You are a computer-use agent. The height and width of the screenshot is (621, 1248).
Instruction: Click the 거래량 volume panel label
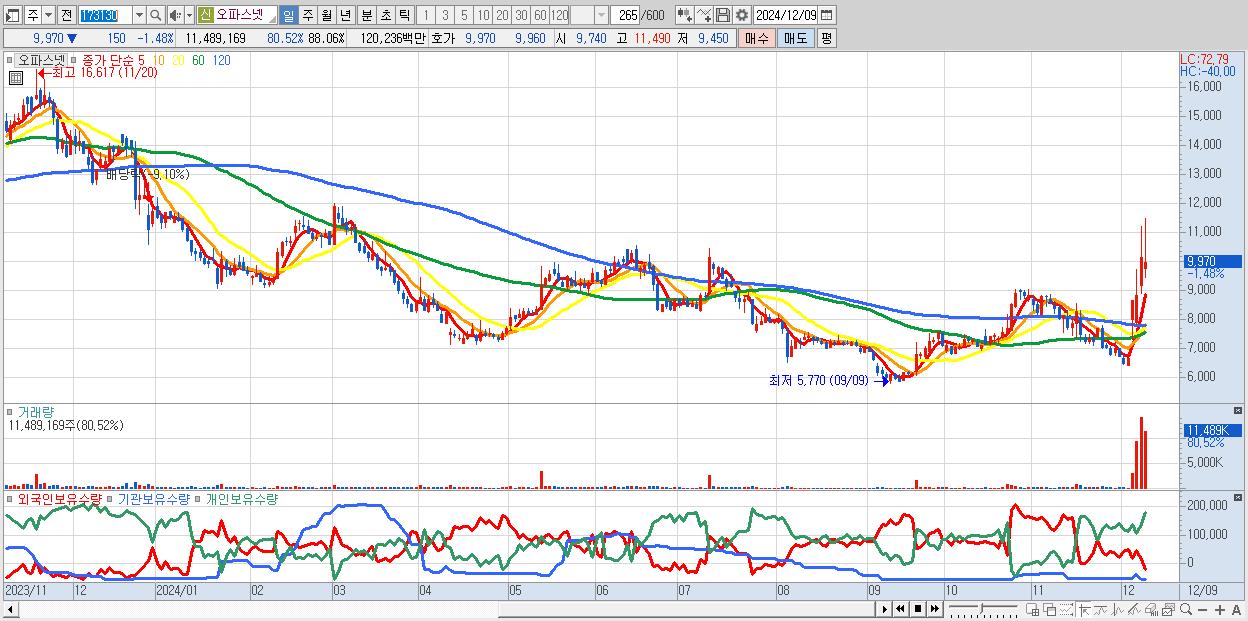point(37,411)
